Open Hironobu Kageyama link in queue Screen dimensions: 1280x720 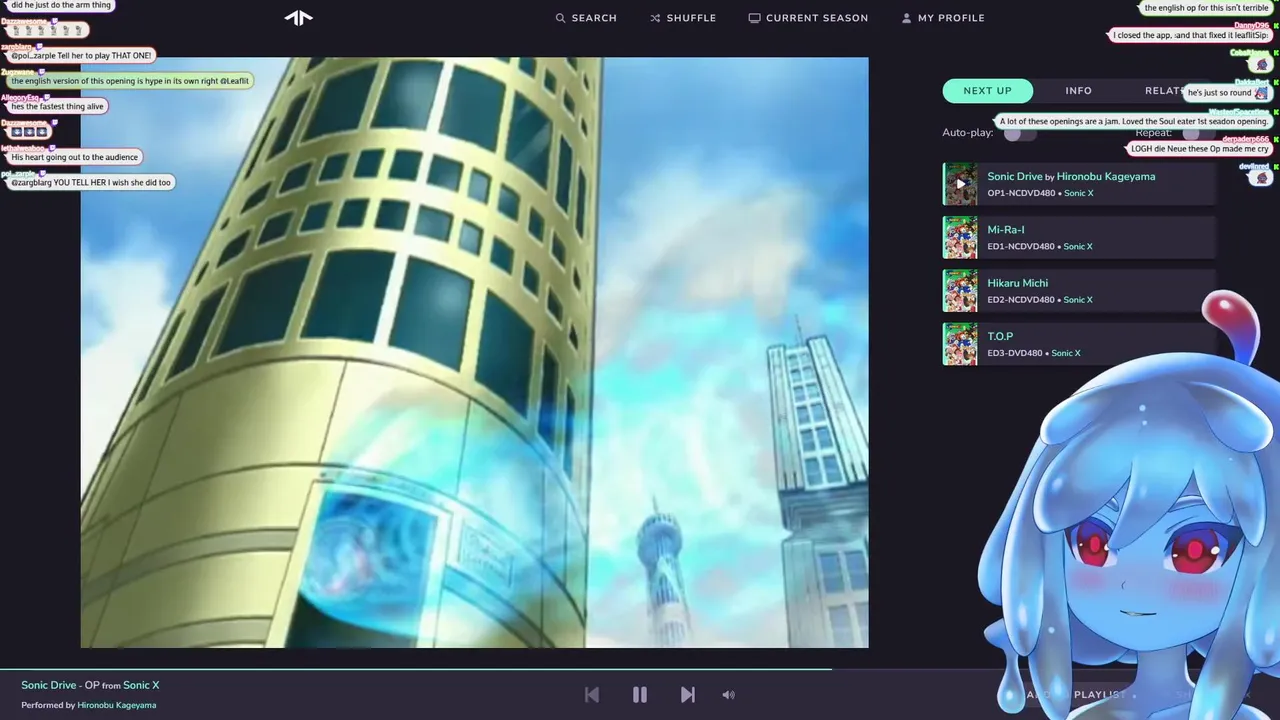click(1106, 176)
